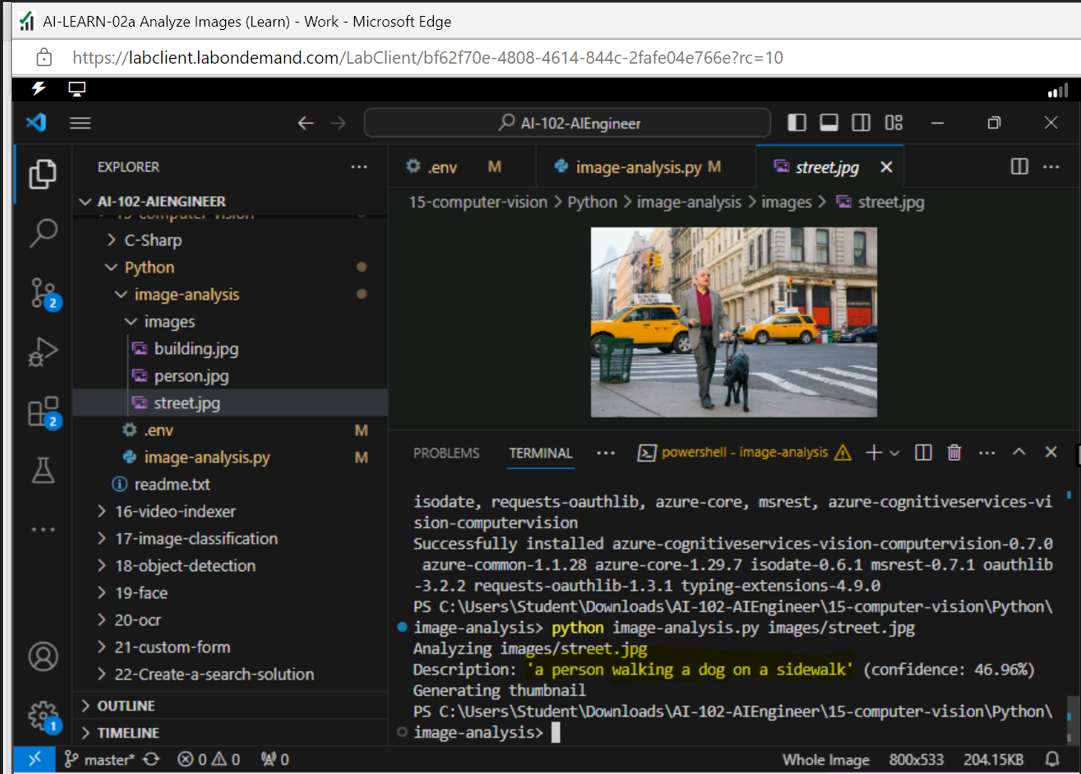Image resolution: width=1081 pixels, height=774 pixels.
Task: Open the Extensions view
Action: point(44,411)
